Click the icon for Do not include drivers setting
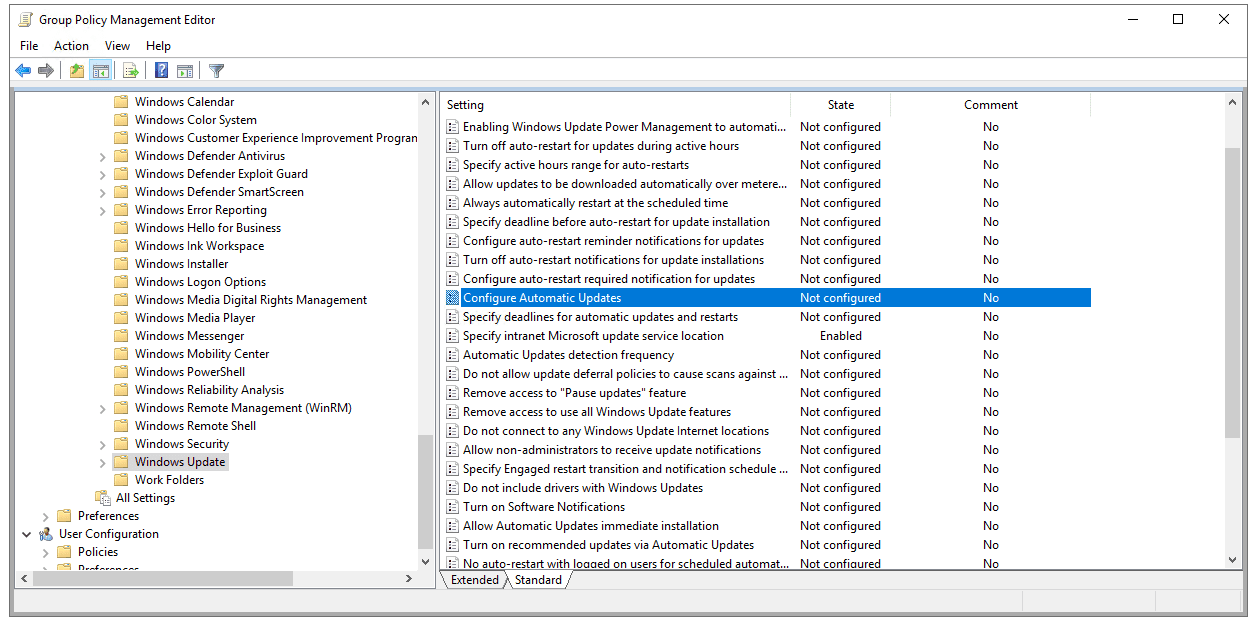This screenshot has width=1252, height=623. click(453, 488)
